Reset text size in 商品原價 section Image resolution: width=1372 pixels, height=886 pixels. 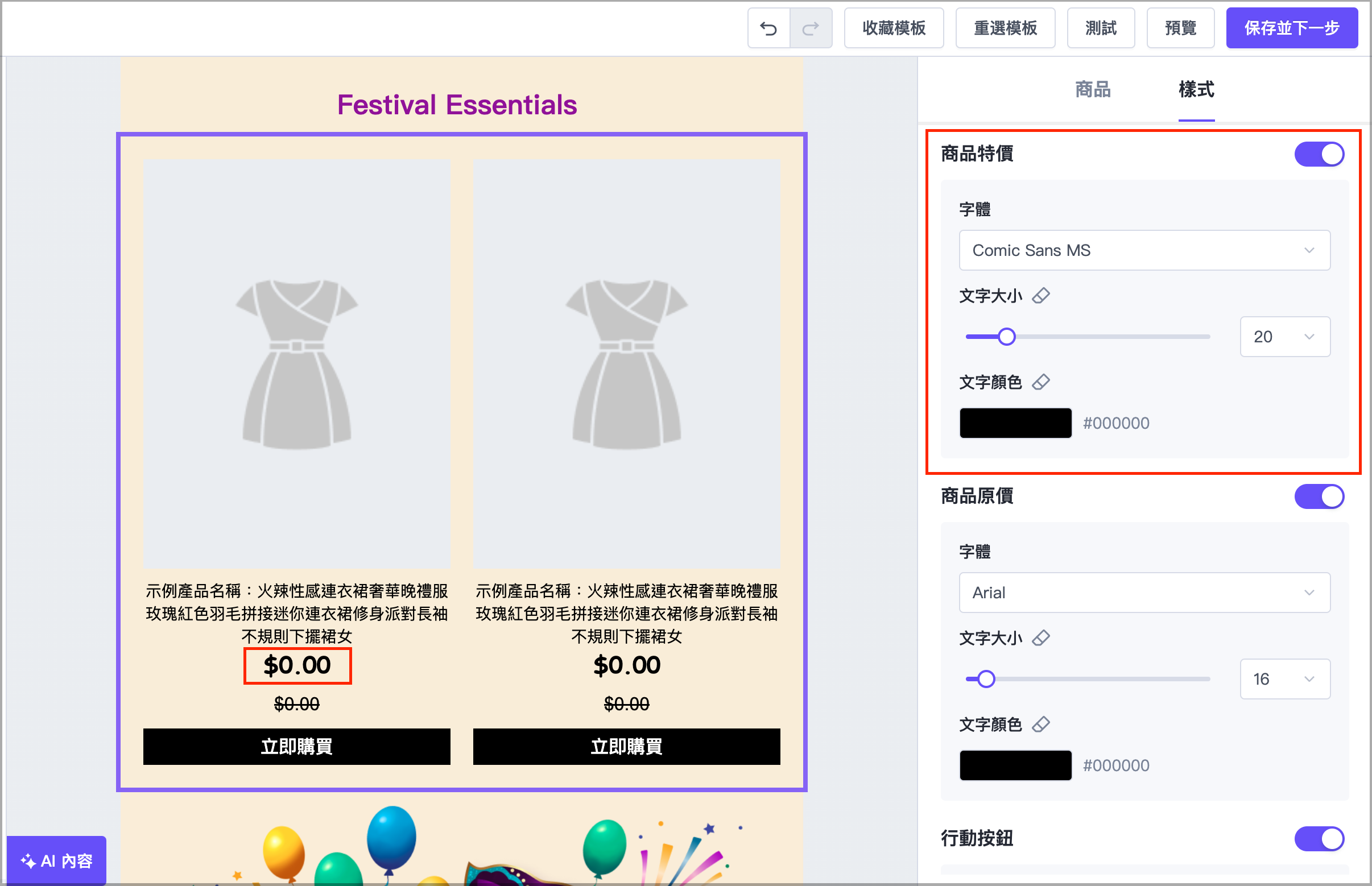(1040, 637)
